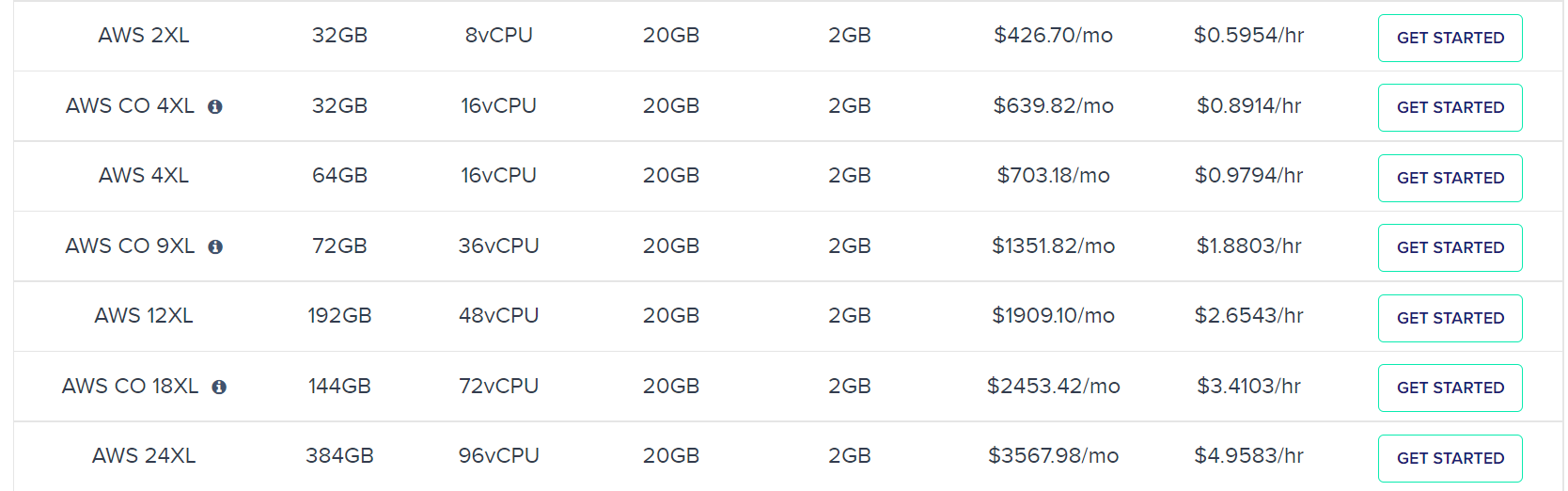Click info icon beside AWS CO 4XL

(215, 107)
